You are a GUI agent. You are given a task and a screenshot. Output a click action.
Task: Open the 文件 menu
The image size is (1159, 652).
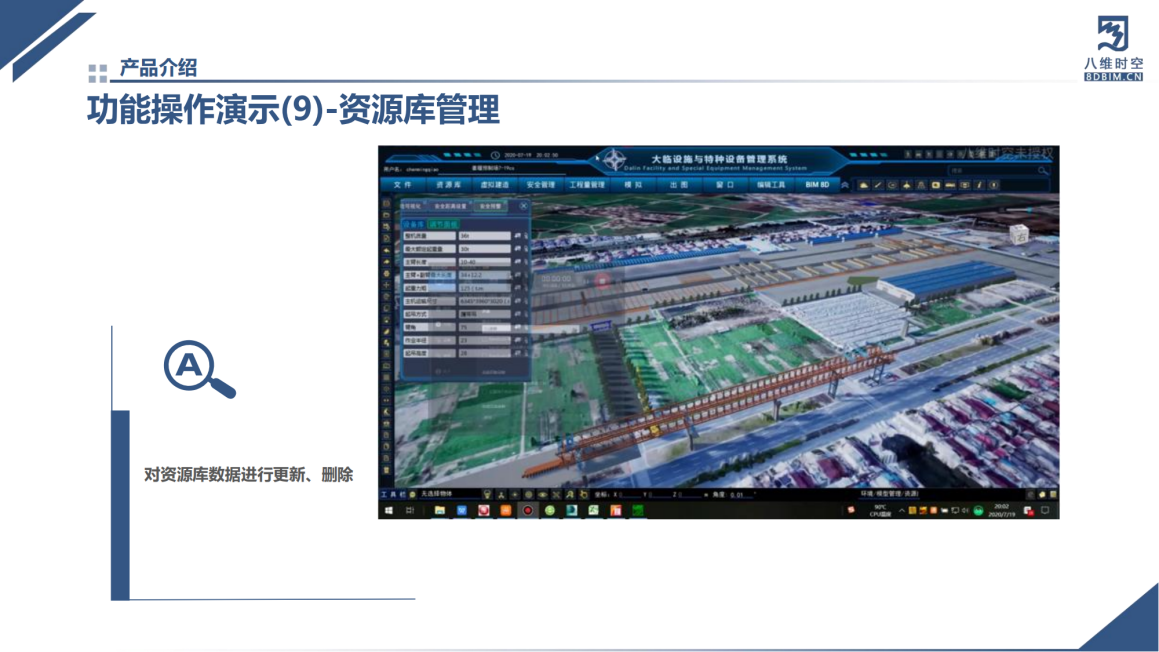coord(402,185)
